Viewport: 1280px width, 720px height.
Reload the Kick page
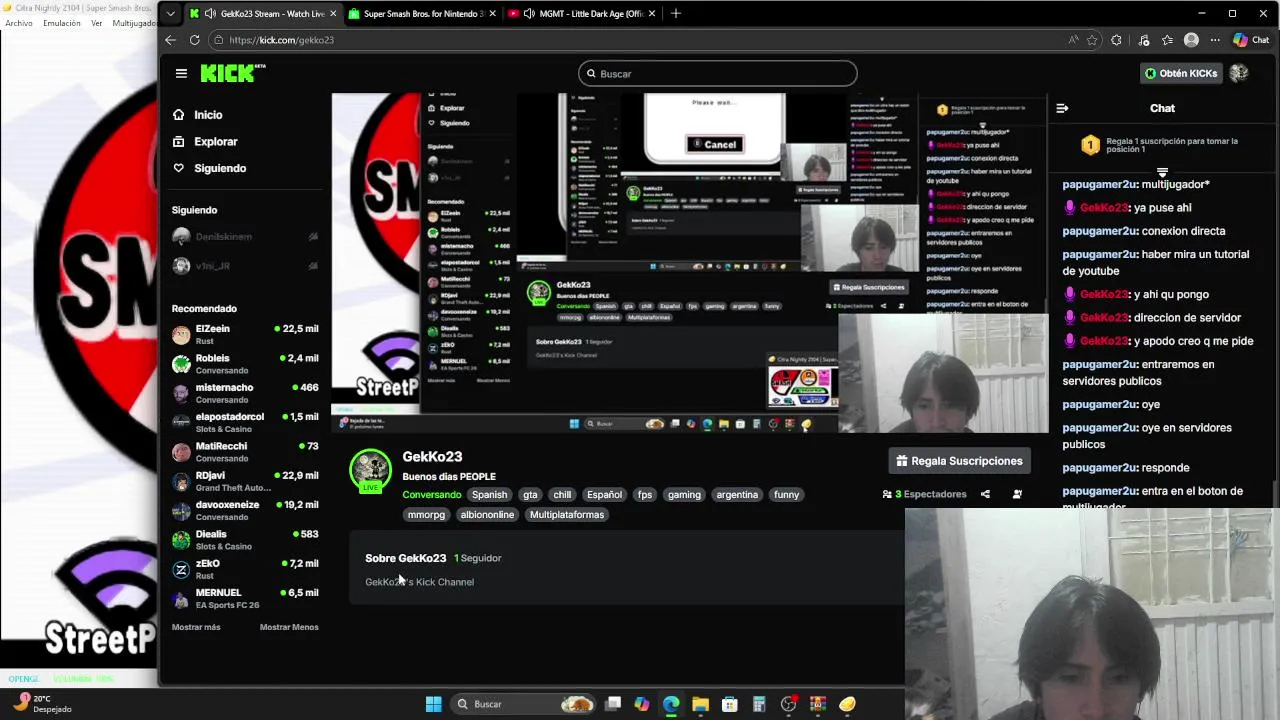[x=195, y=40]
